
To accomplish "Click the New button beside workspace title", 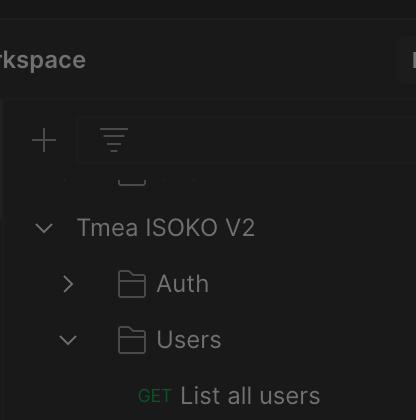I will click(x=406, y=60).
